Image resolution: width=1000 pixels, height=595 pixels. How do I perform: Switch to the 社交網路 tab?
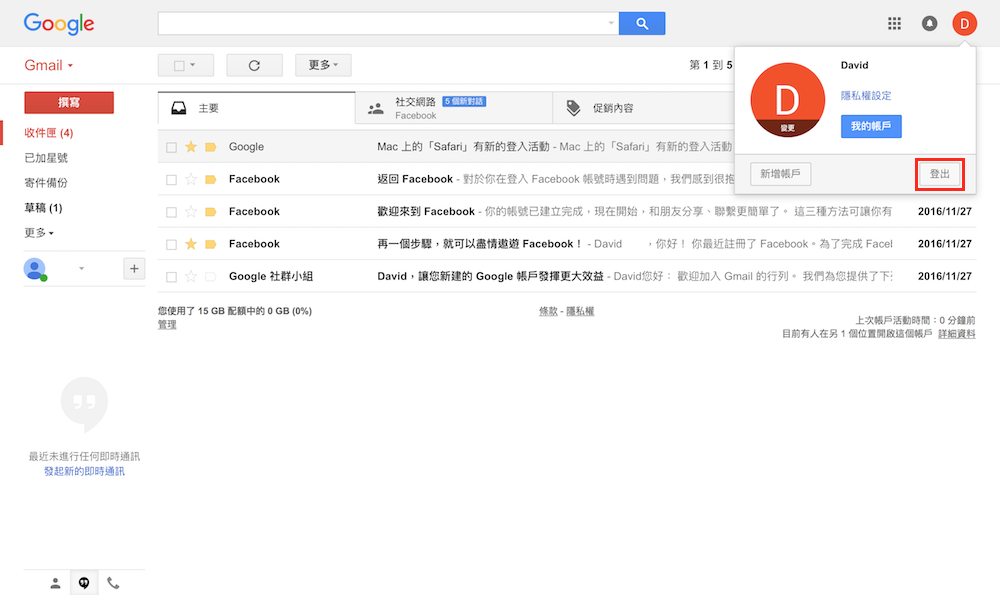[415, 108]
